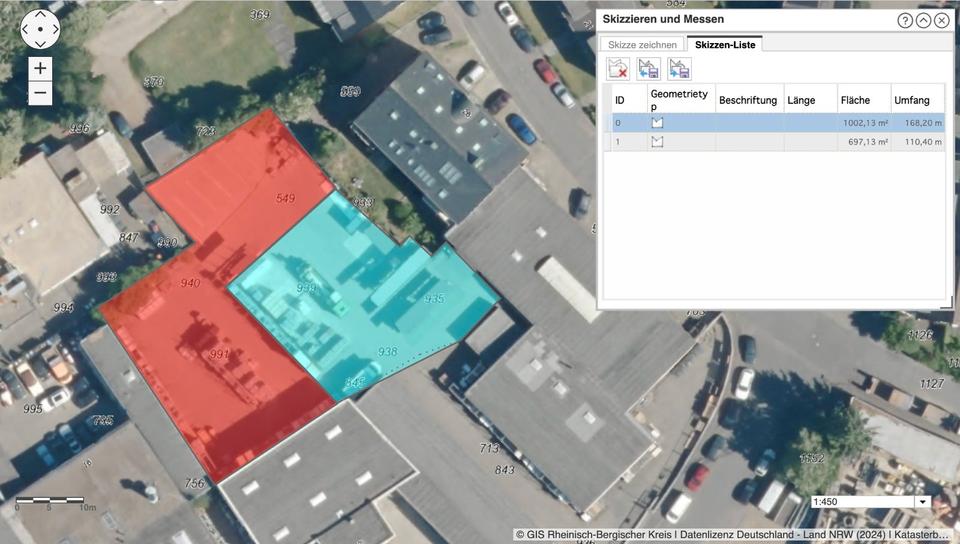
Task: Click inside the scale input field
Action: pos(860,502)
